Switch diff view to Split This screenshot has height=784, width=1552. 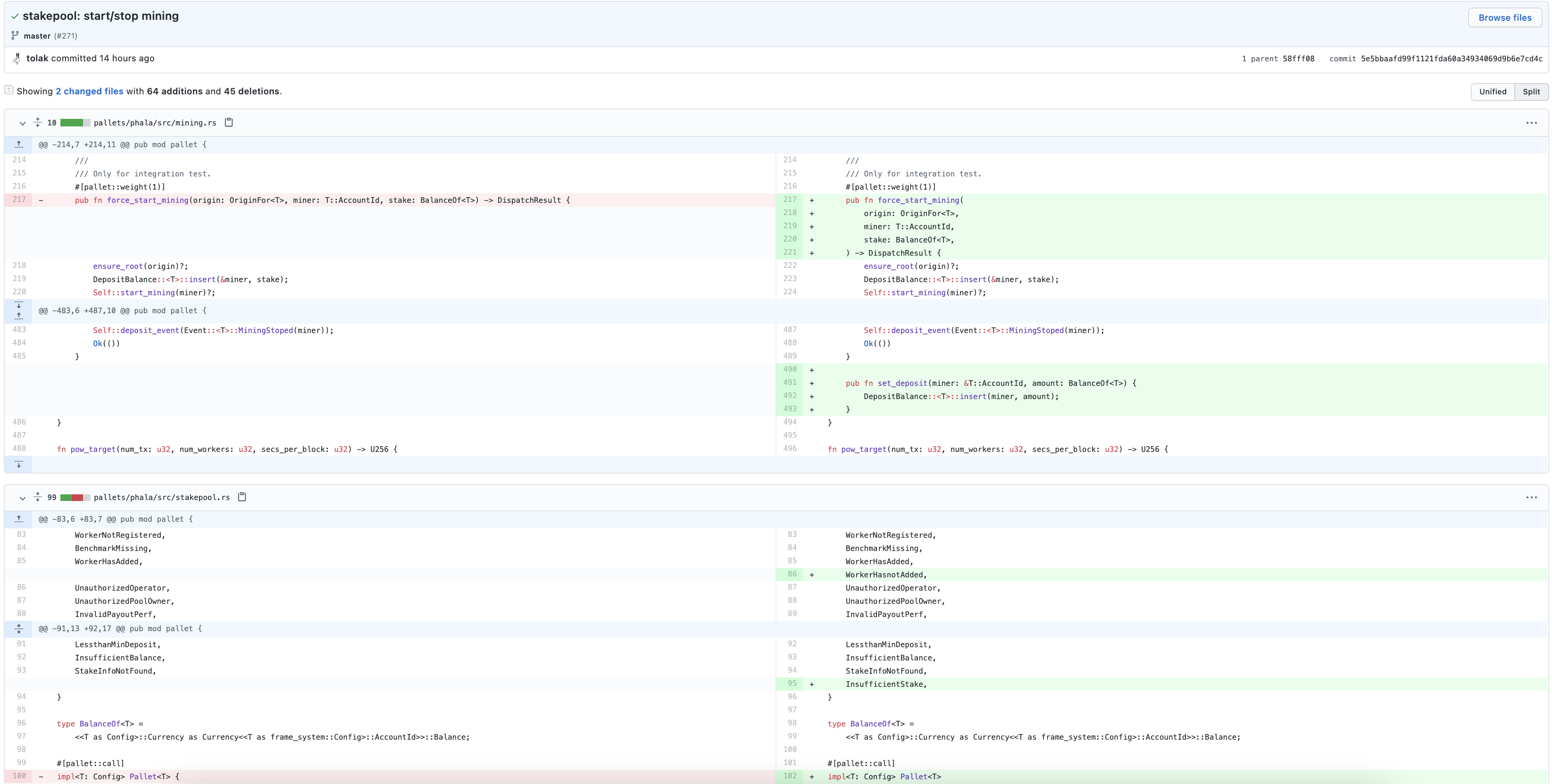click(x=1531, y=92)
